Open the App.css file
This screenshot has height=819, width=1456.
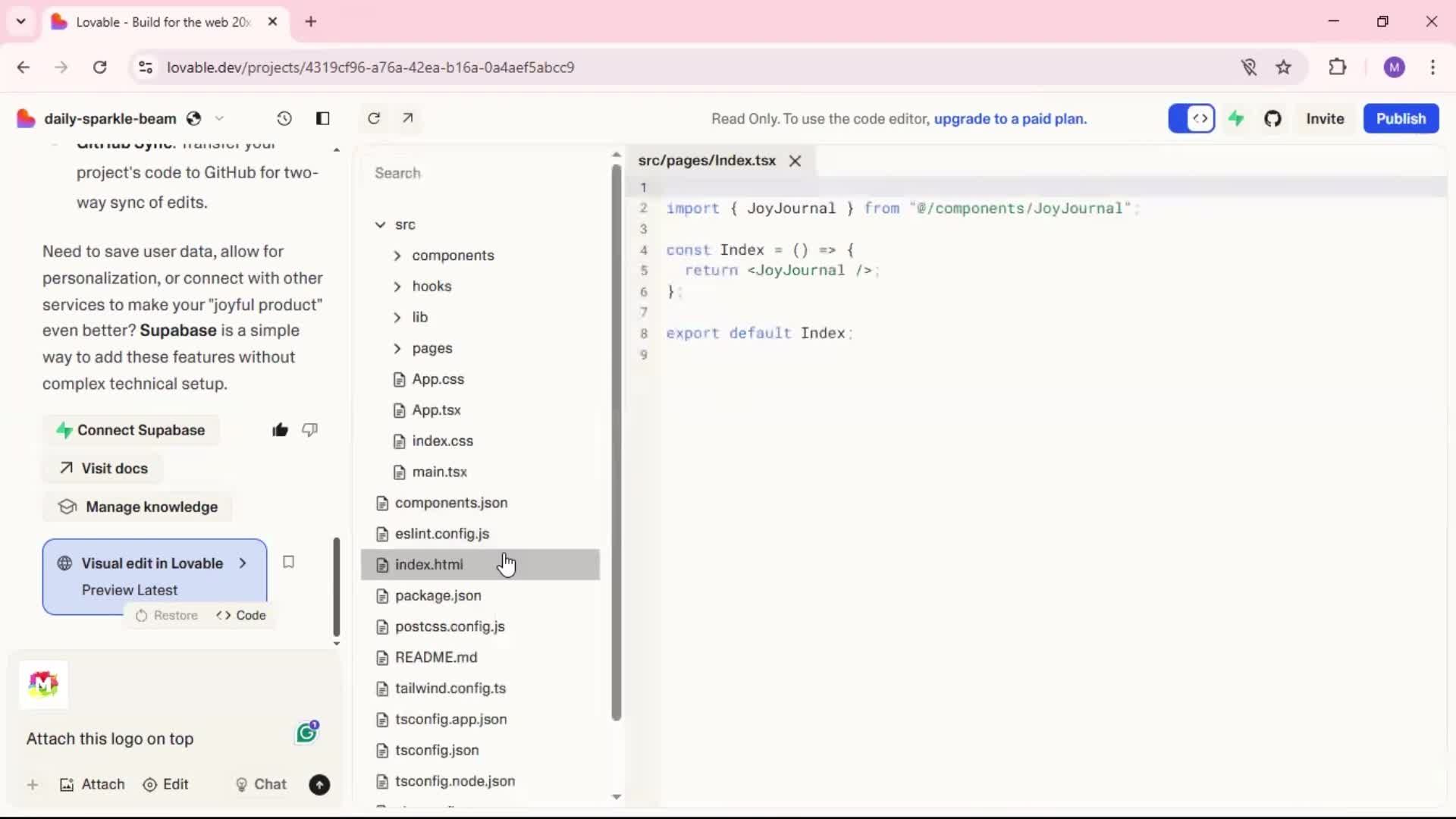481,379
